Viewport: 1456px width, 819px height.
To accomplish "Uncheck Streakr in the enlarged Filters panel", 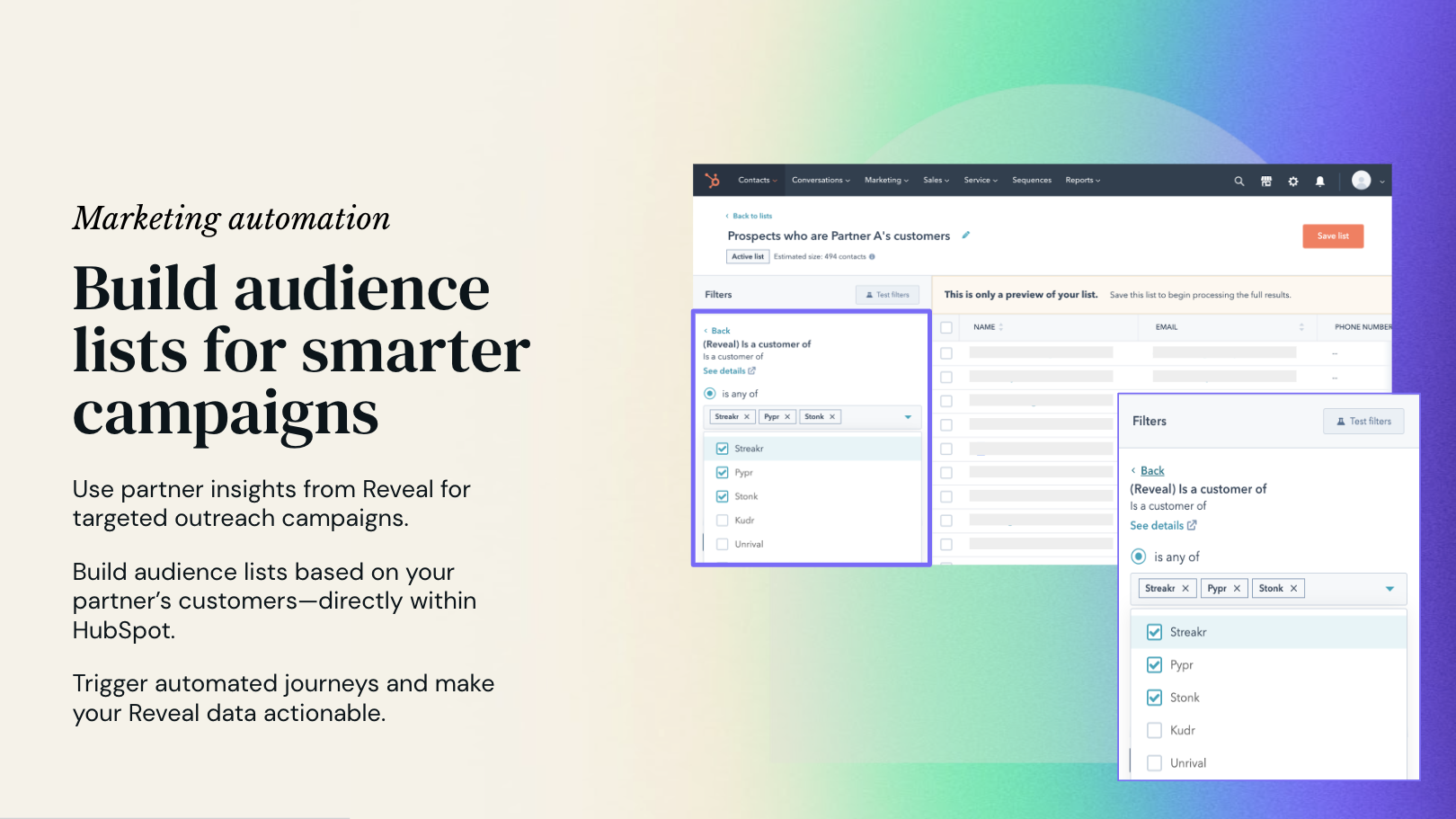I will 1155,632.
